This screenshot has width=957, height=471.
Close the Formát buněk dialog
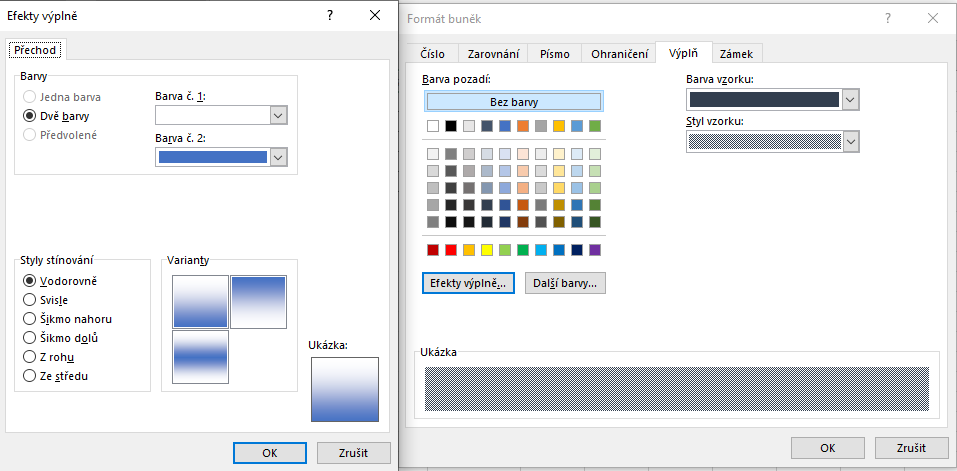click(931, 19)
